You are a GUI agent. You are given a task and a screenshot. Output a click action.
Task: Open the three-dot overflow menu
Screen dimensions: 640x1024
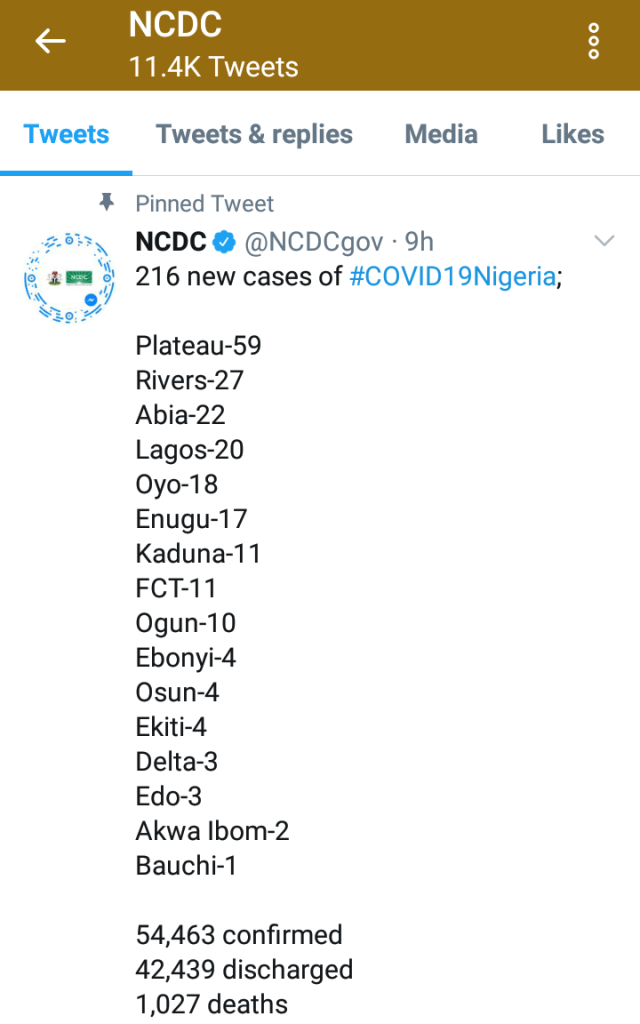click(x=593, y=41)
